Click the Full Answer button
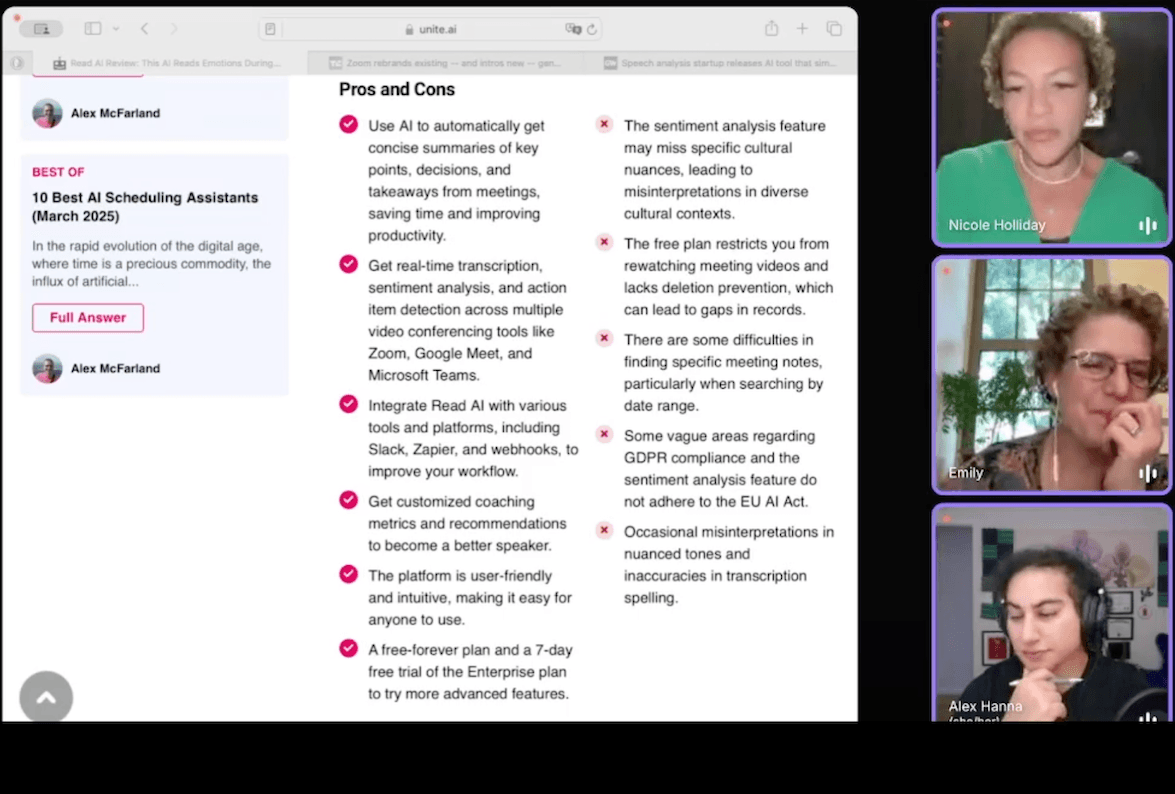 click(x=88, y=318)
